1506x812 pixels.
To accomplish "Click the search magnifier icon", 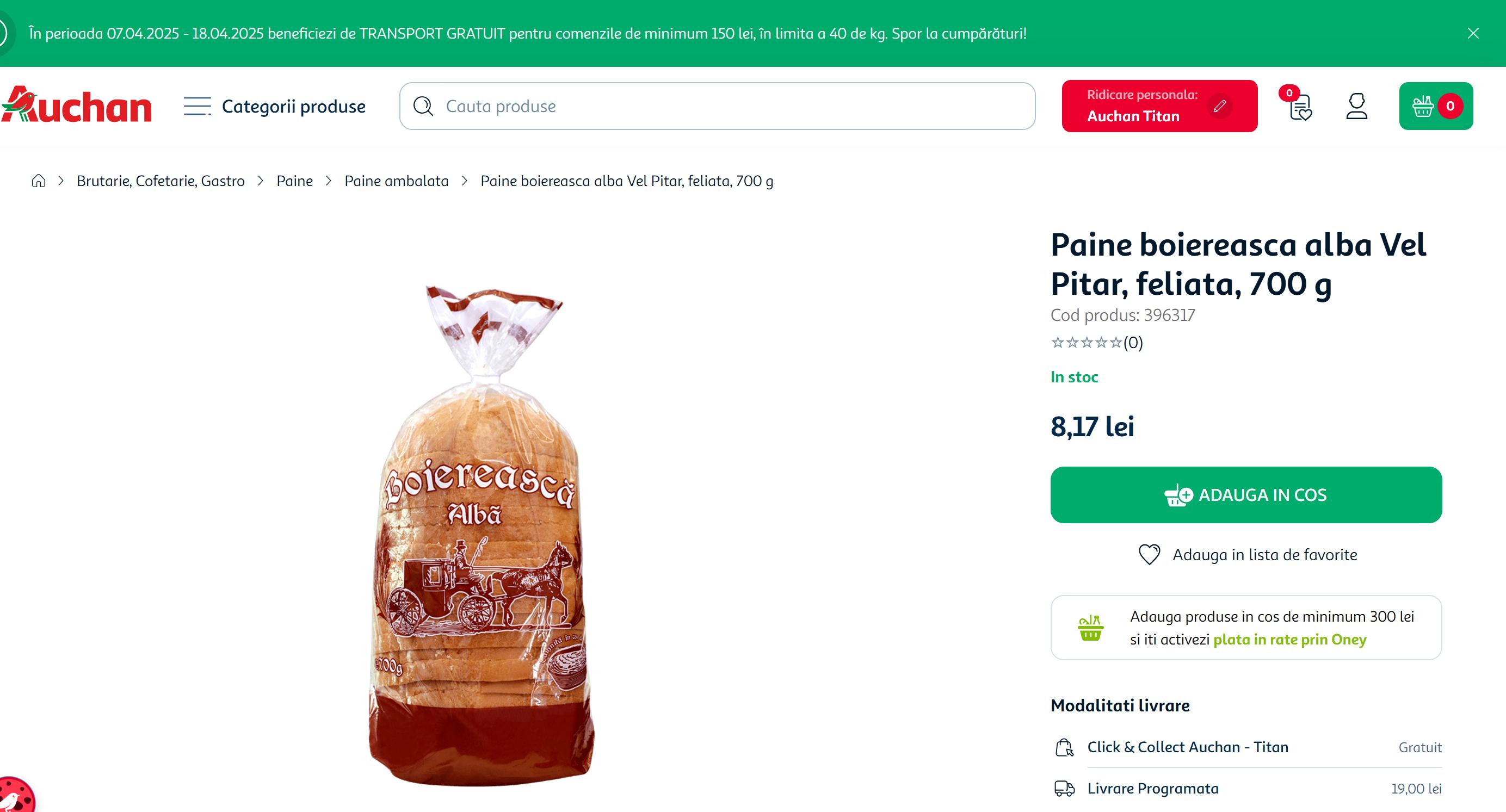I will (423, 107).
